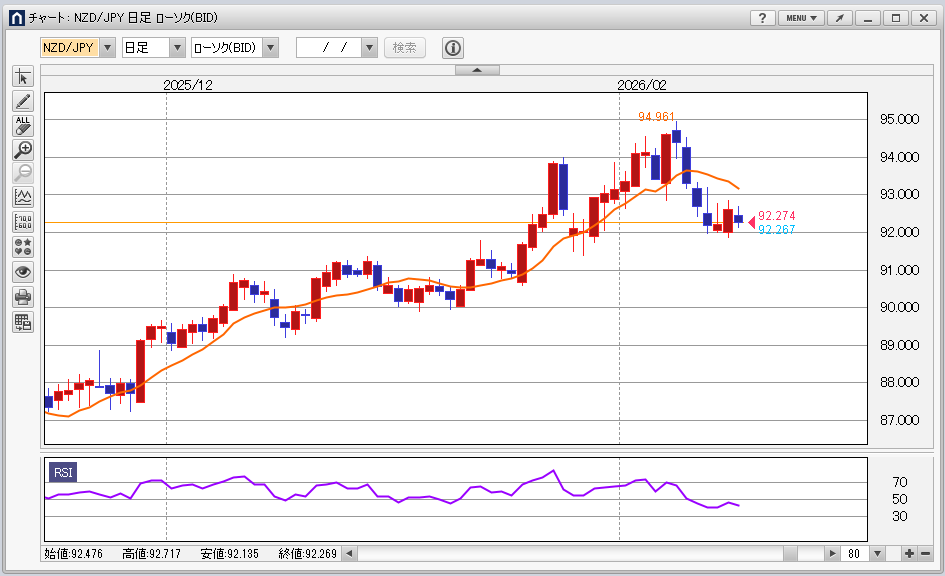
Task: Click the horizontal scrollbar thumb
Action: (790, 553)
